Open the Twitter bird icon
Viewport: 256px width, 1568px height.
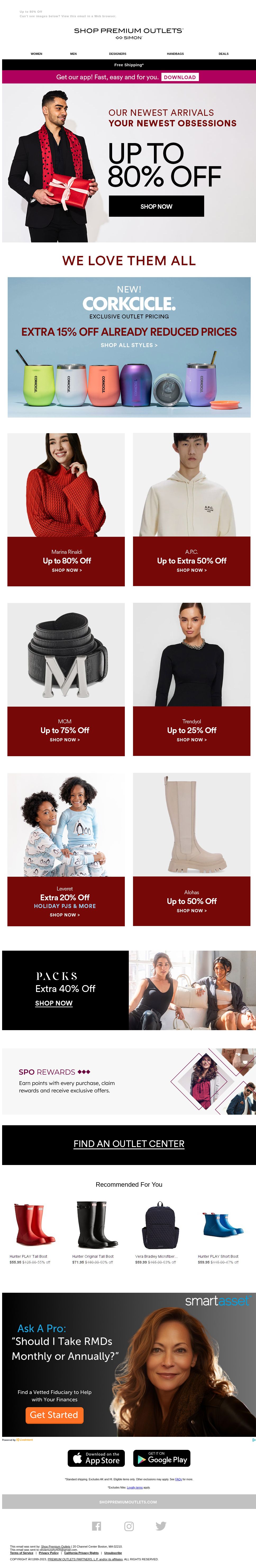tap(161, 1525)
